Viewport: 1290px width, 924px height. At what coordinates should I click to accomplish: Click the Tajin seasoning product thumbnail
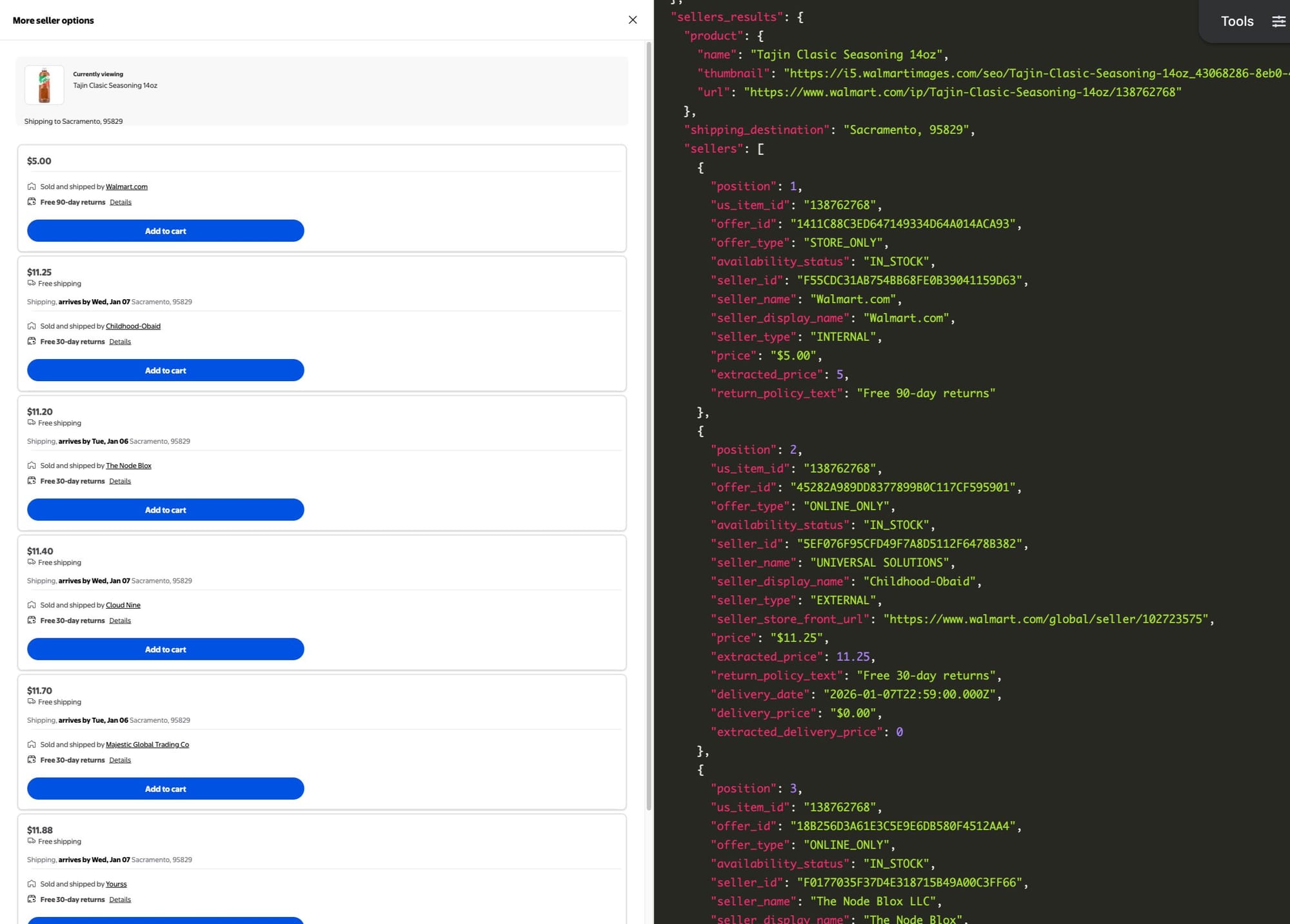click(45, 85)
